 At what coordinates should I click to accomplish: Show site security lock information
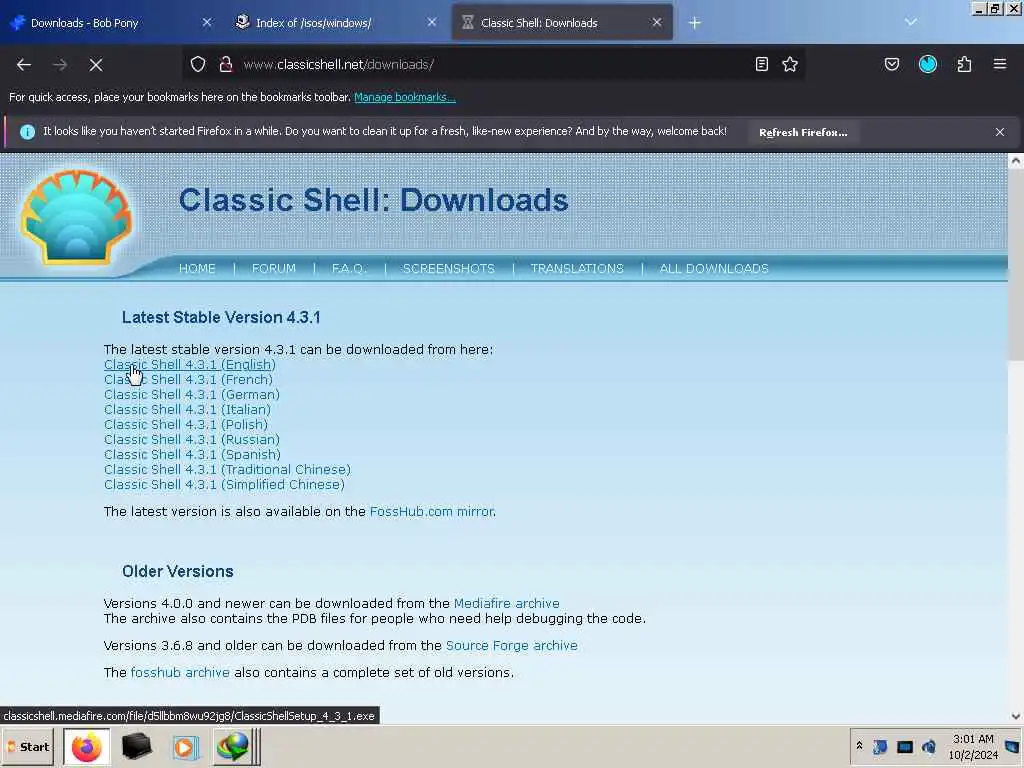pos(226,64)
